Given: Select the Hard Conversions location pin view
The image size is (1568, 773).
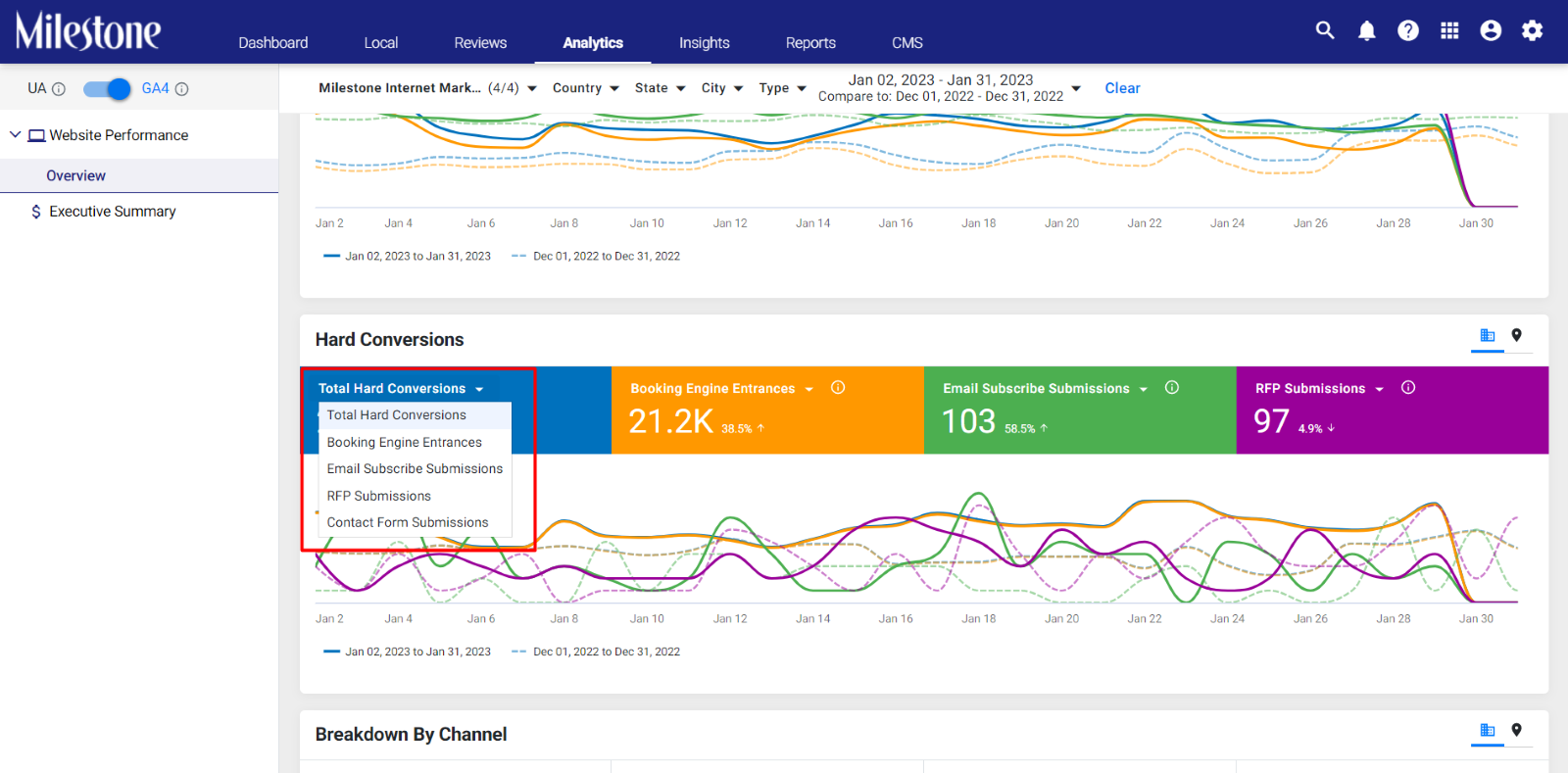Looking at the screenshot, I should [1516, 336].
